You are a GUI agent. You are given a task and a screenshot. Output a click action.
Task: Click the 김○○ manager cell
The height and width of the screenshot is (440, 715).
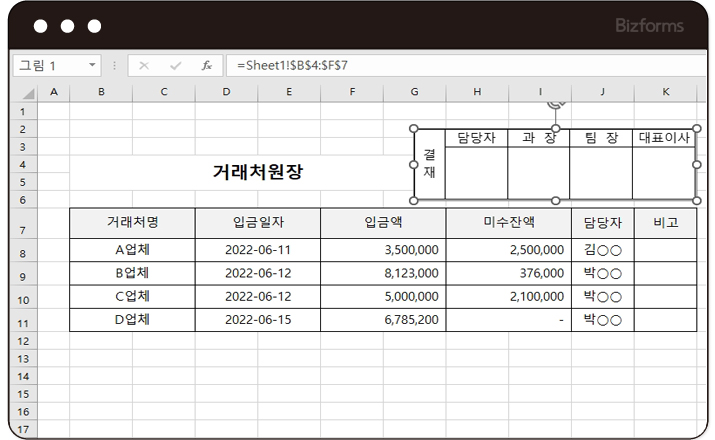tap(603, 250)
